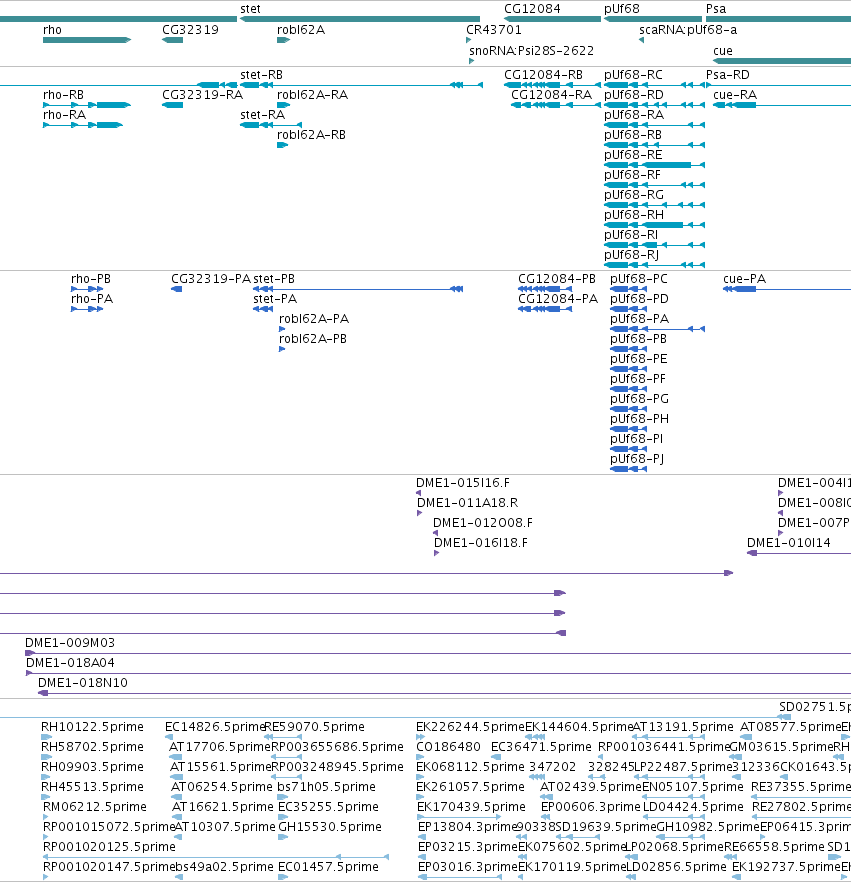Viewport: 851px width, 882px height.
Task: Click the stet-RB transcript label
Action: coord(262,75)
